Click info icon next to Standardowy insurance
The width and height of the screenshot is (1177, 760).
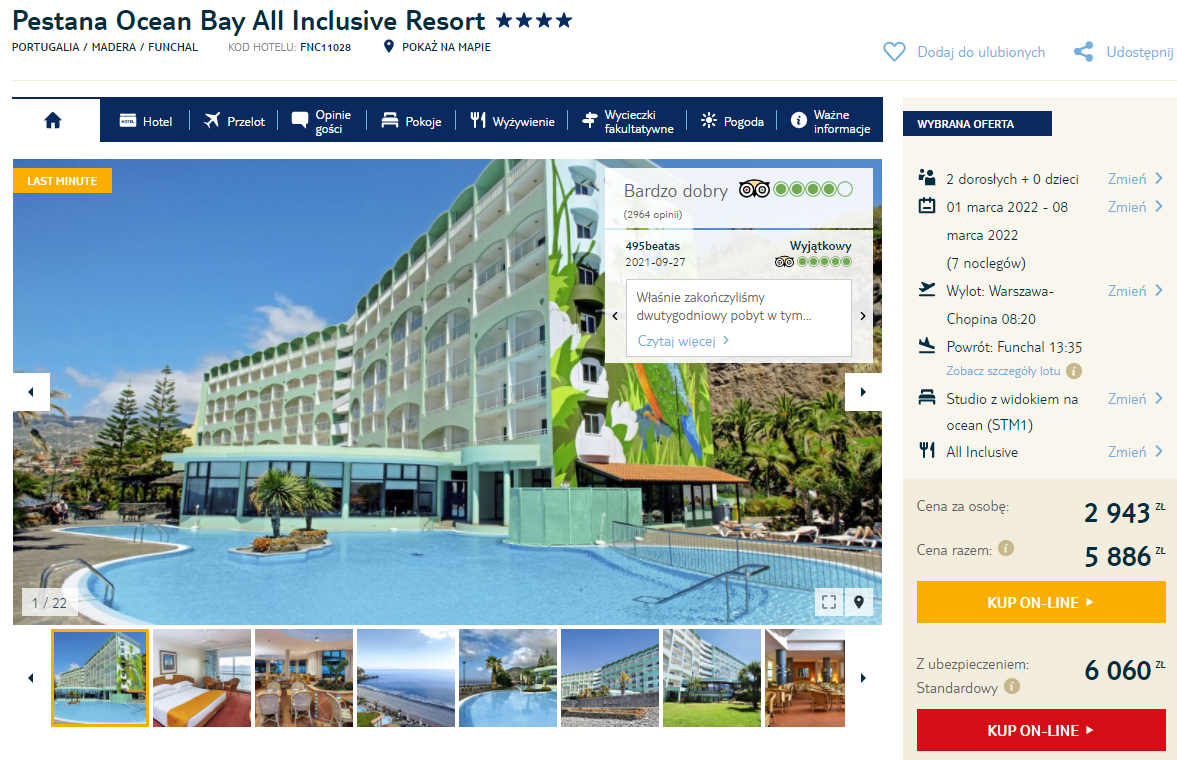[x=1012, y=686]
